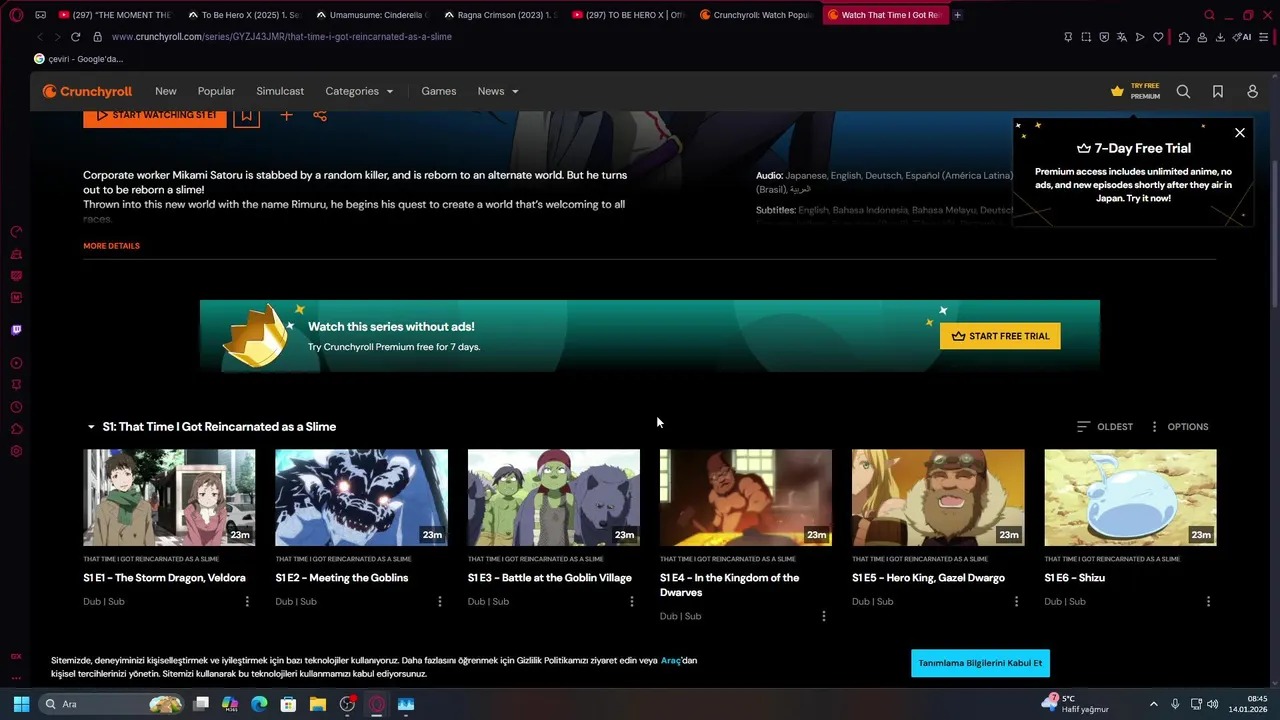
Task: Open the Popular menu item
Action: click(216, 91)
